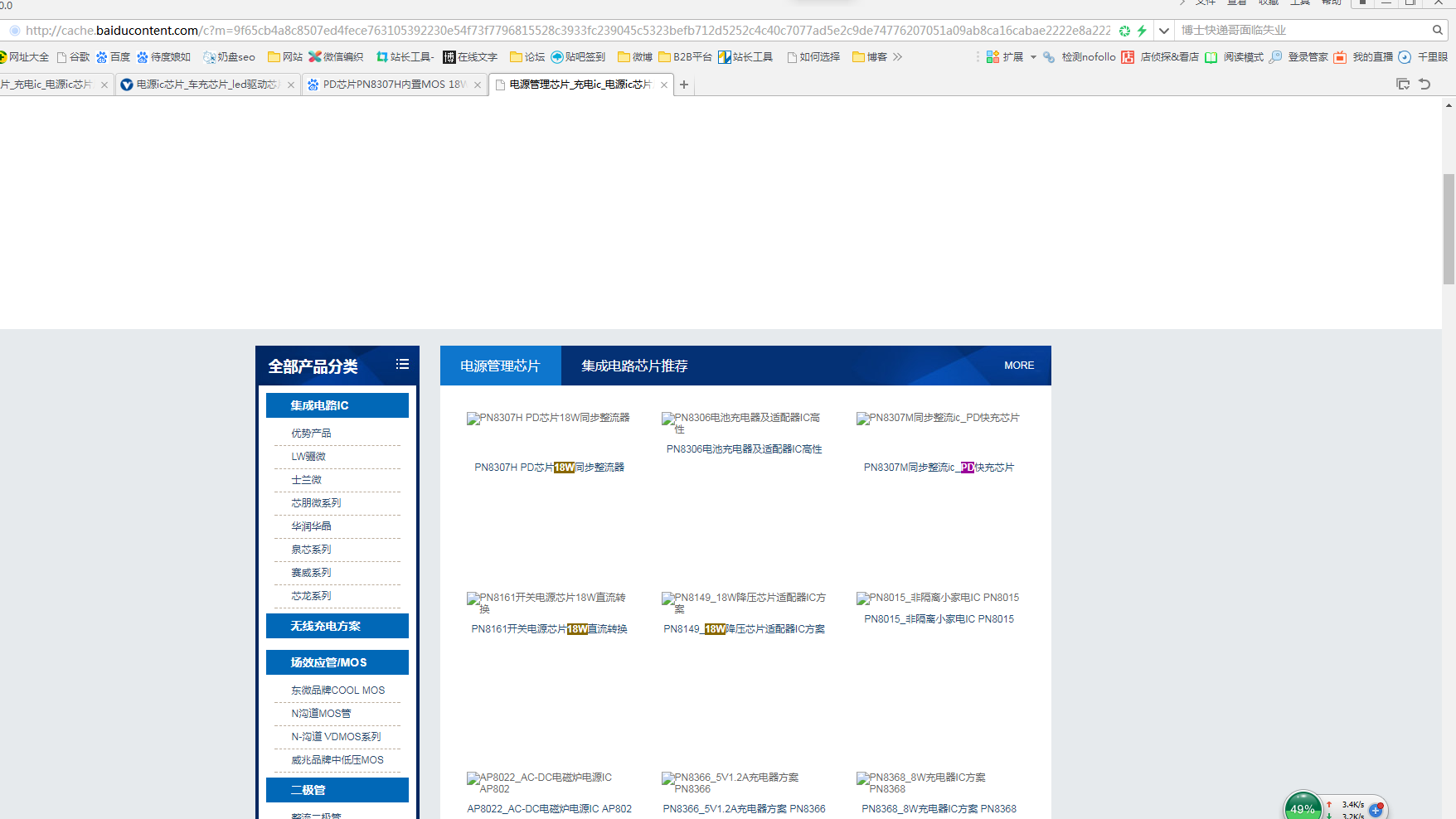Click the magnifier search icon
This screenshot has height=819, width=1456.
point(1437,30)
